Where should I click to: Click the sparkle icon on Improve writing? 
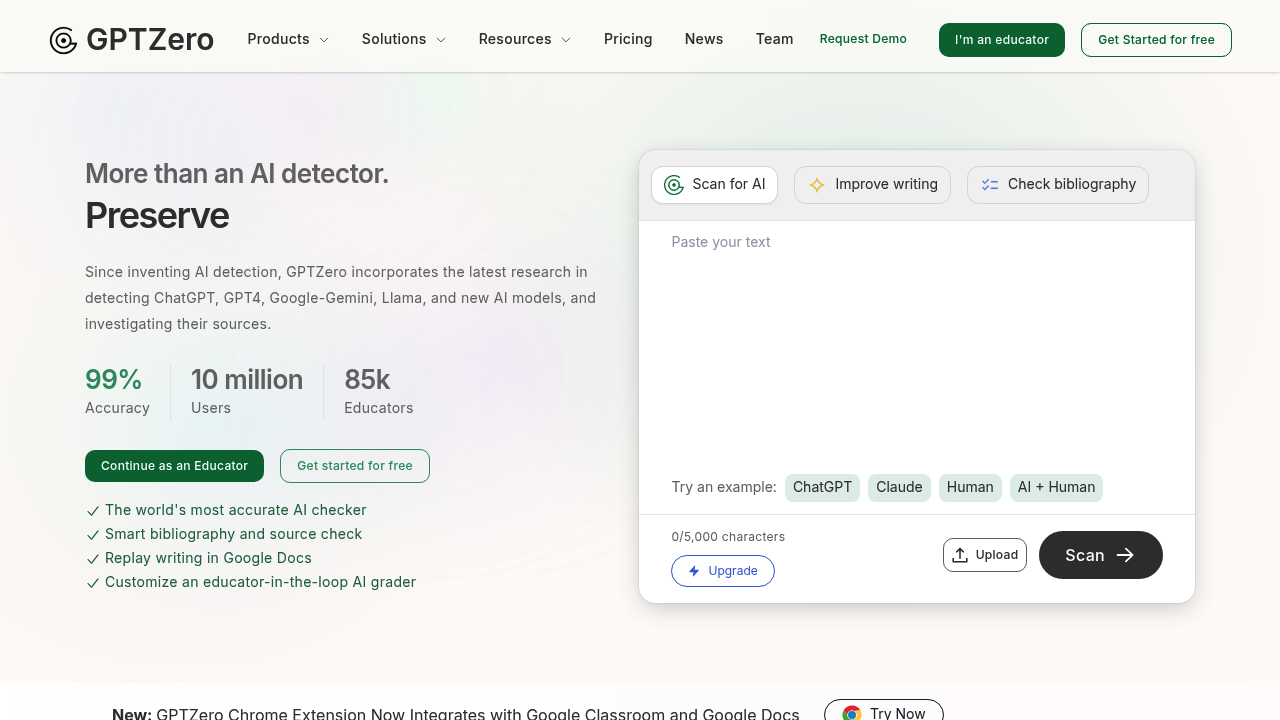(816, 185)
